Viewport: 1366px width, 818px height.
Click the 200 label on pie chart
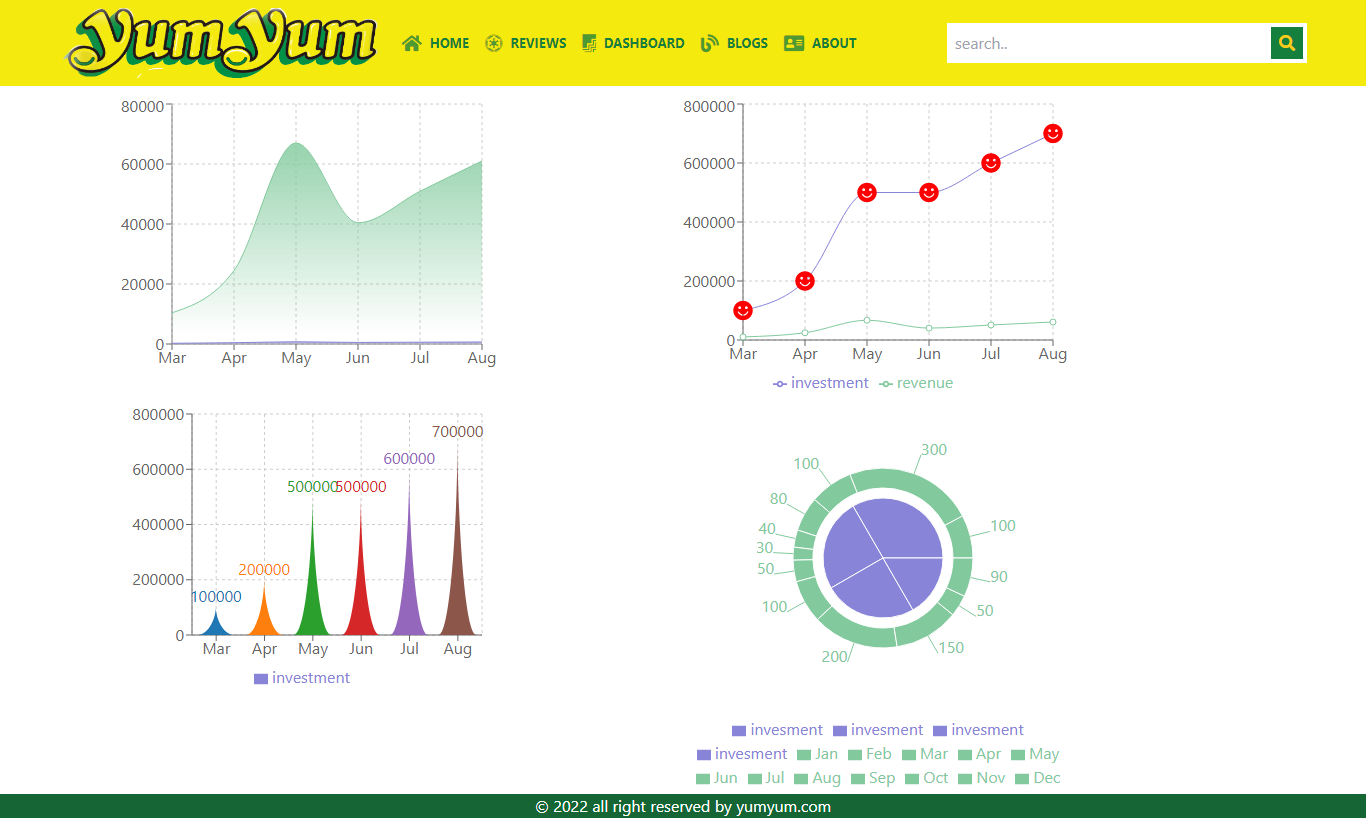[835, 657]
